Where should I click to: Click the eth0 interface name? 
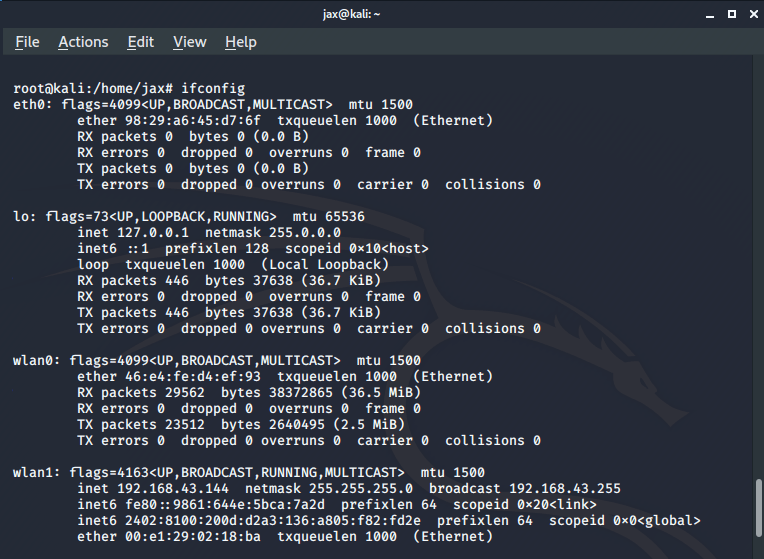pos(29,105)
